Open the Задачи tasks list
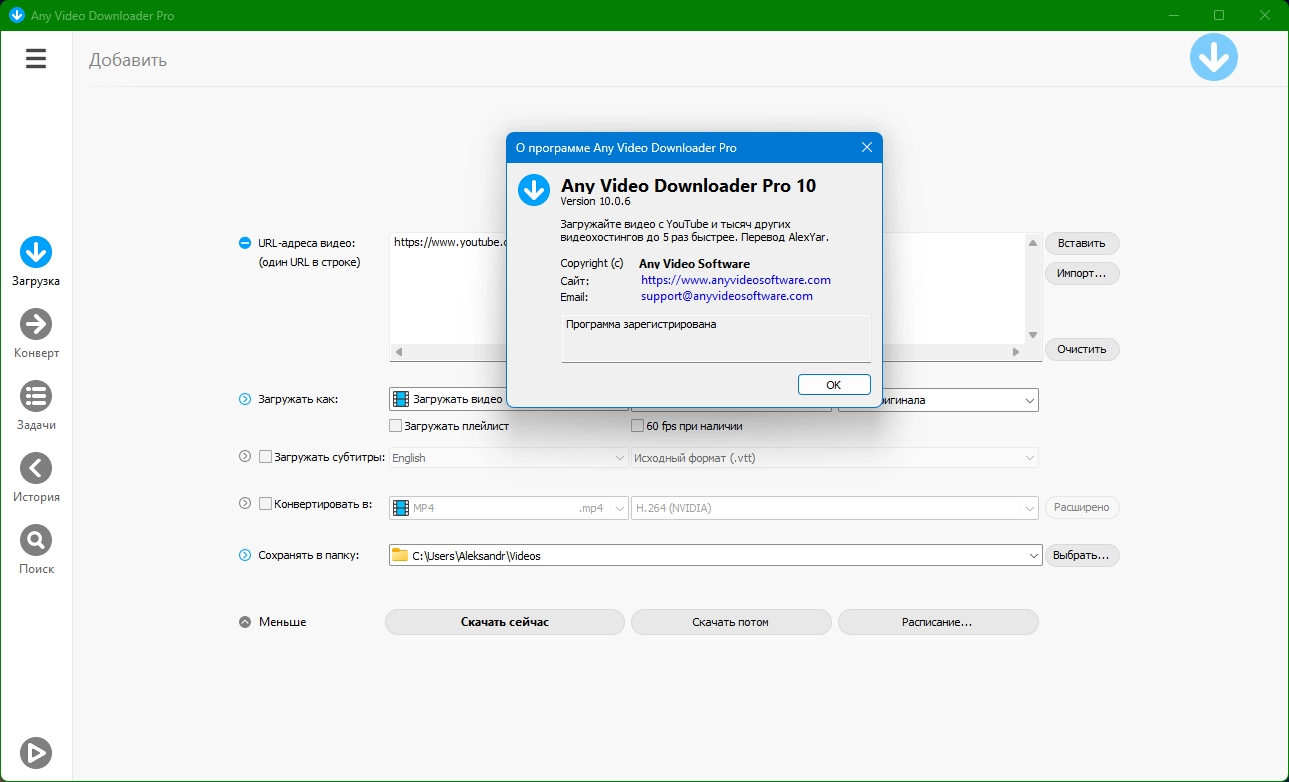The image size is (1289, 782). click(36, 406)
